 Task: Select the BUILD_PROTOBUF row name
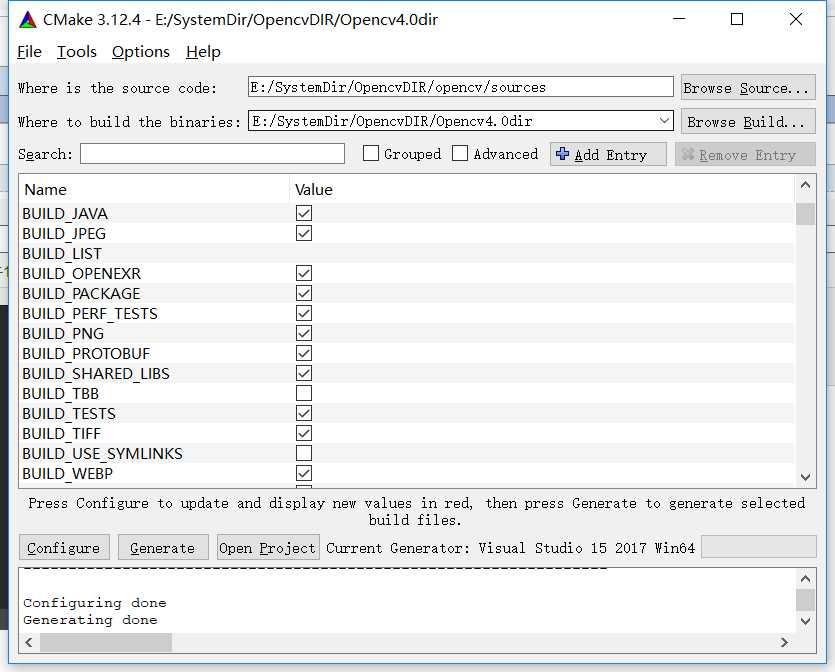[x=86, y=354]
